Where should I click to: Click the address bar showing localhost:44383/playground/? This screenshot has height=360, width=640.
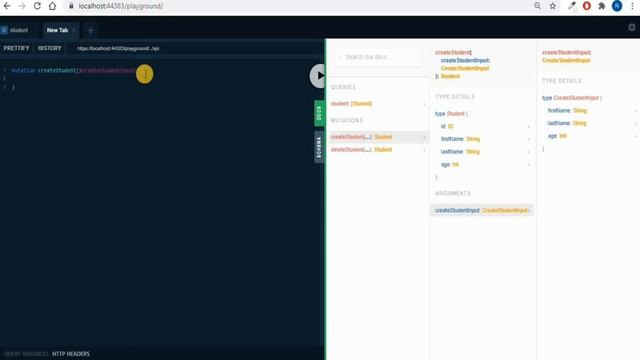120,6
